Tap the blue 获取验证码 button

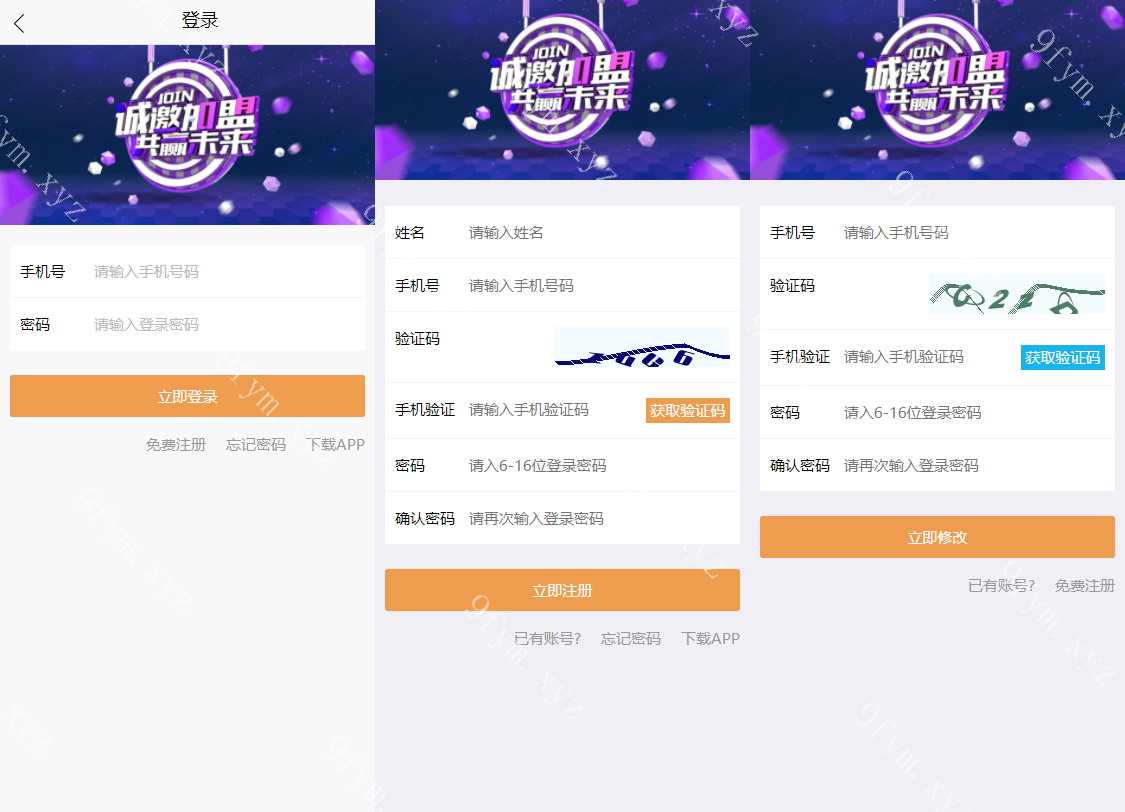coord(1063,357)
